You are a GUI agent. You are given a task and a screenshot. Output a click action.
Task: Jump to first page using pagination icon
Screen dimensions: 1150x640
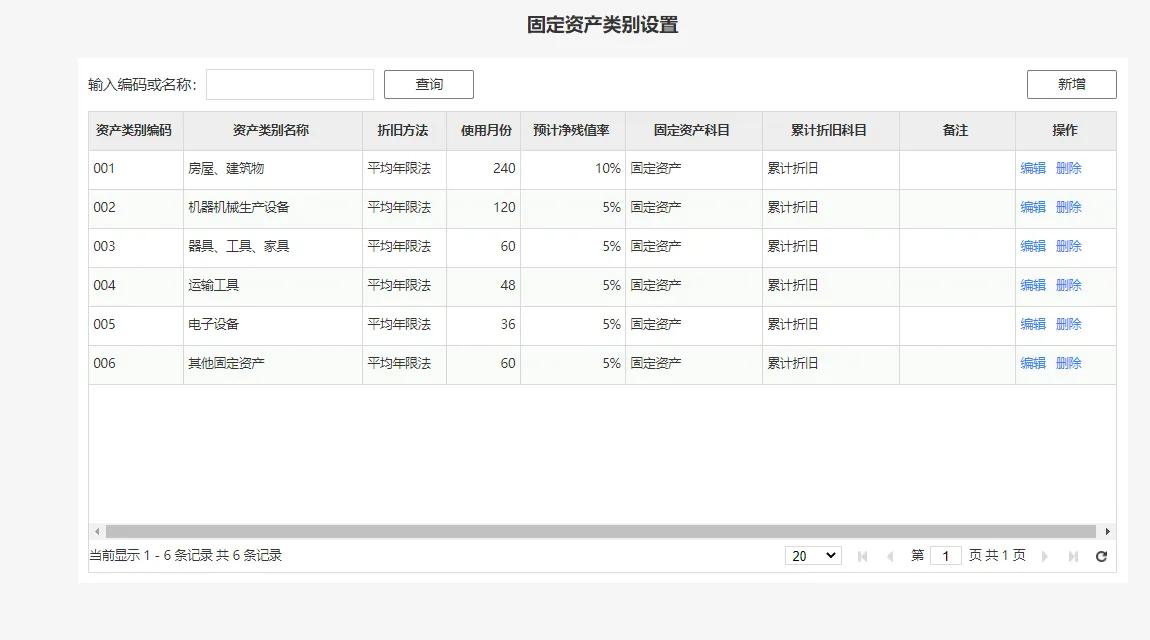coord(862,555)
